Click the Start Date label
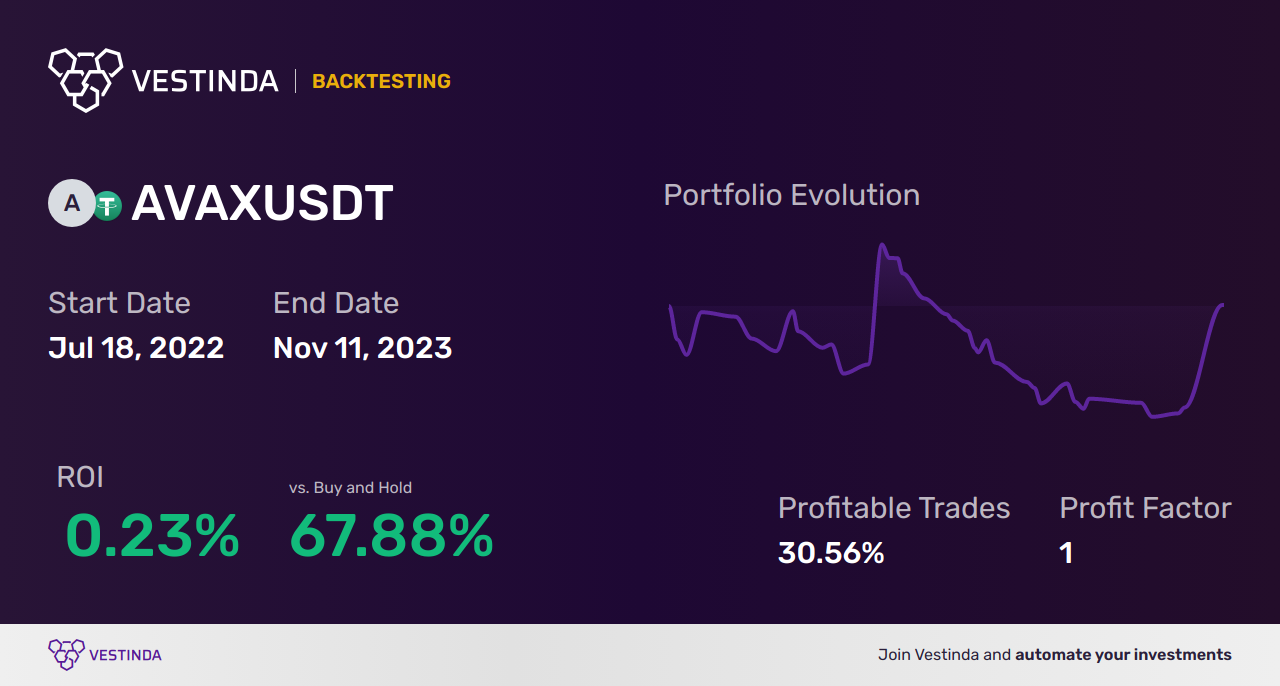Screen dimensions: 1280x686 click(x=119, y=302)
